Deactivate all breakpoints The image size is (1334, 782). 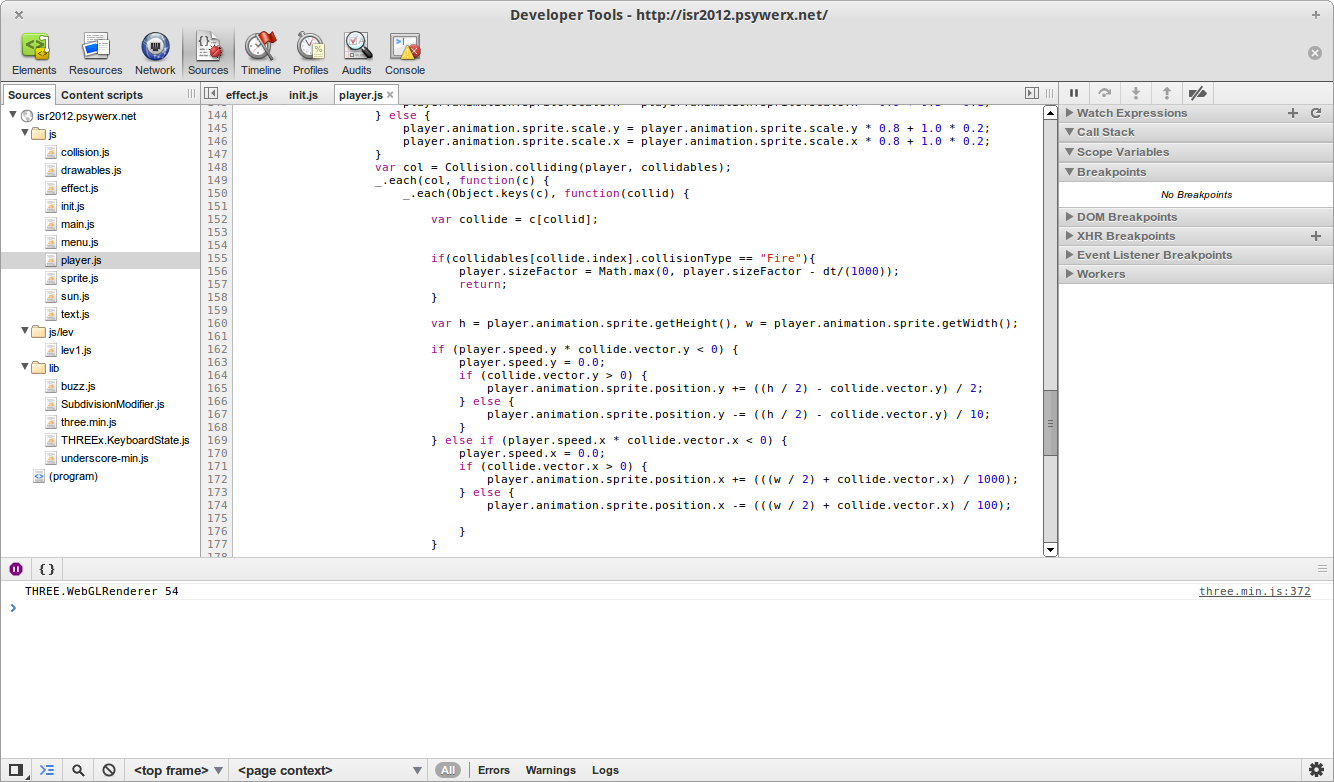[1198, 93]
